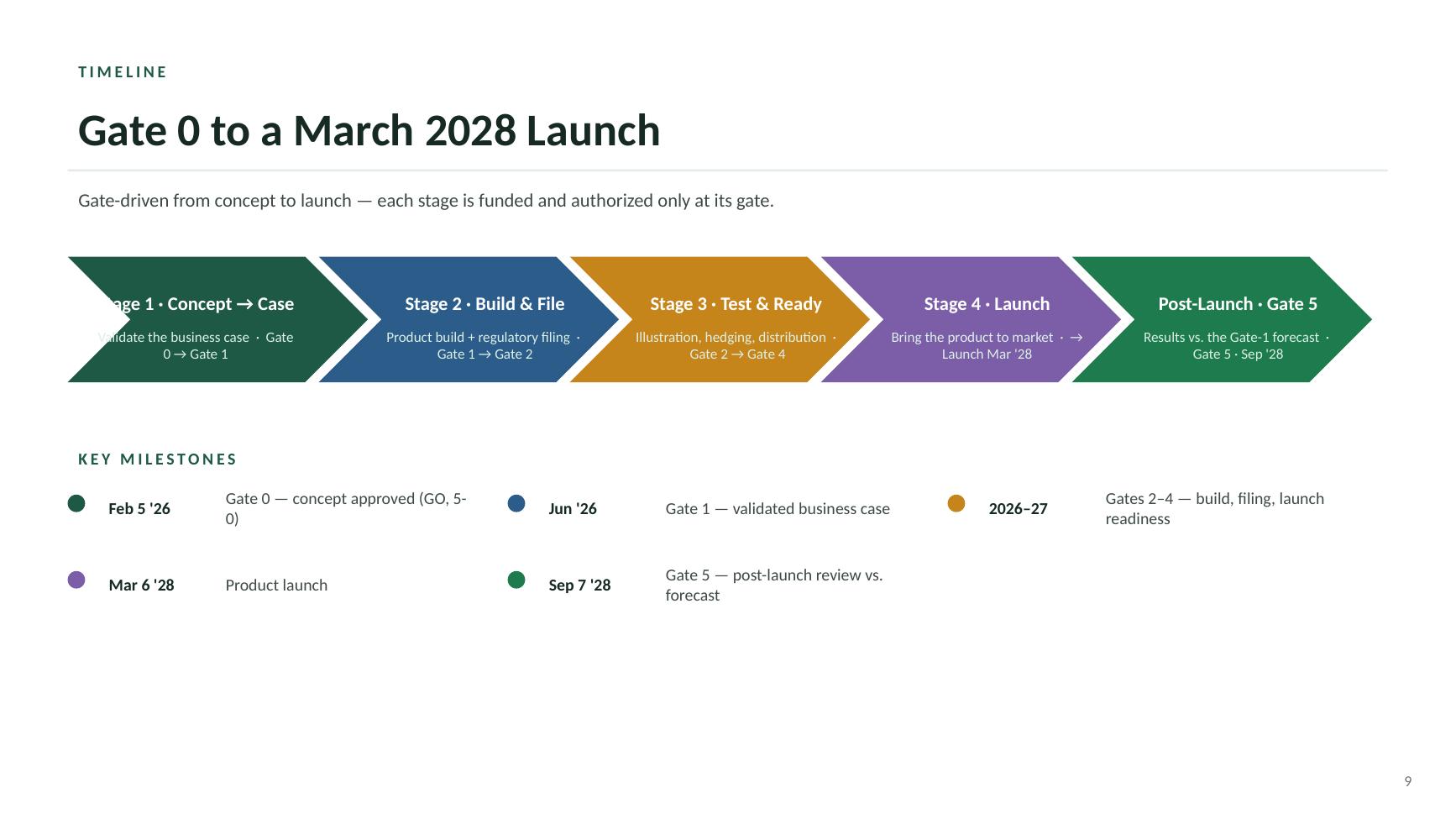Image resolution: width=1456 pixels, height=819 pixels.
Task: Click orange dot beside 2026–27
Action: coord(956,503)
